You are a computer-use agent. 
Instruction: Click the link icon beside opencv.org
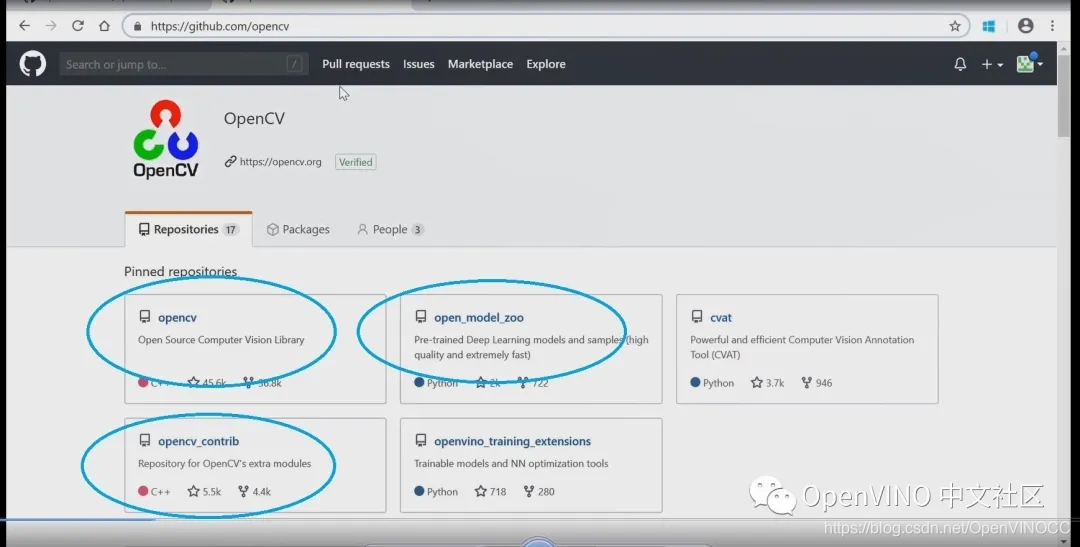230,161
